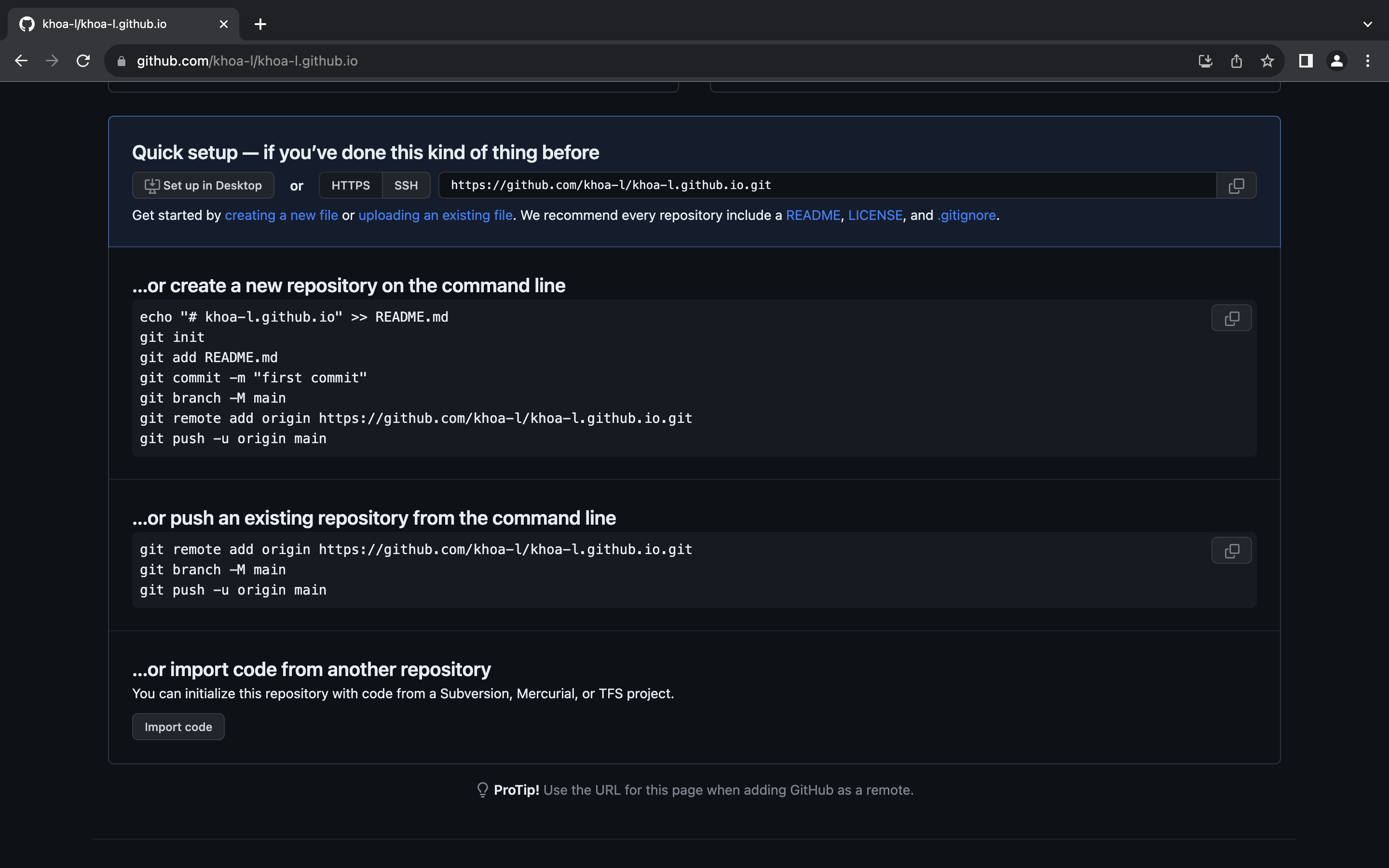Click the repository URL text field
Viewport: 1389px width, 868px height.
pyautogui.click(x=827, y=186)
